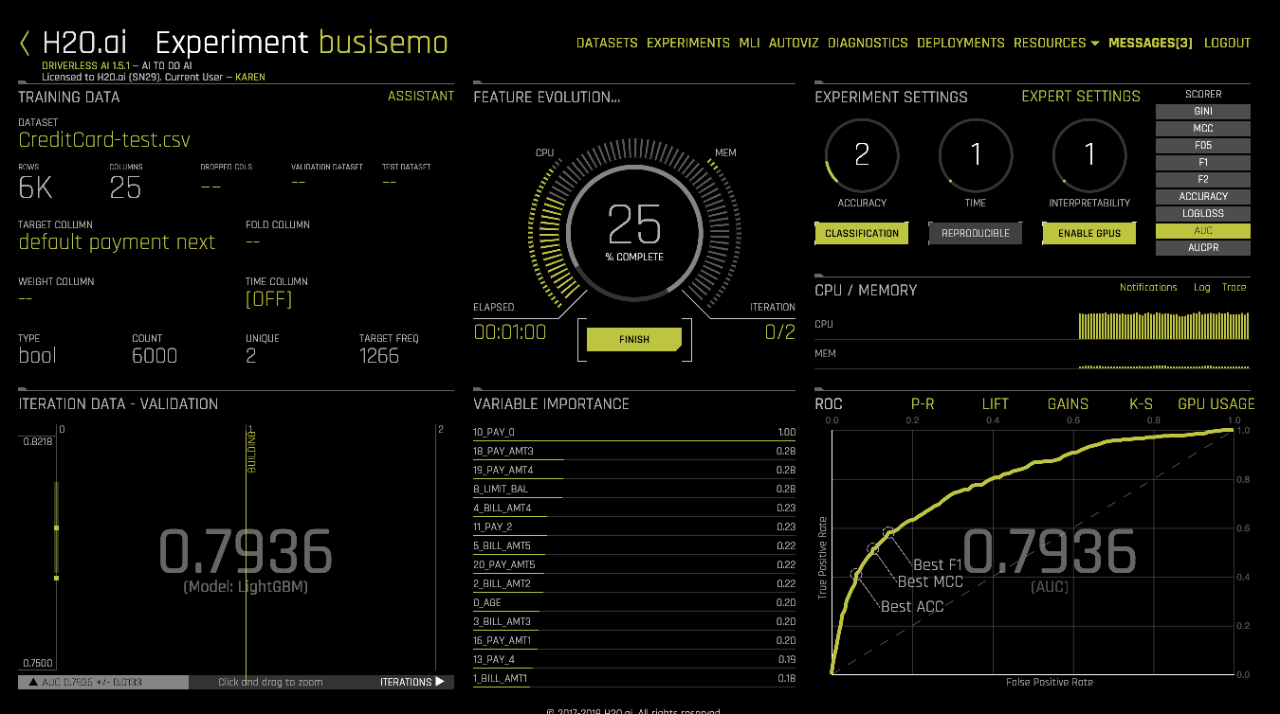Click the back arrow beside H2O.ai
The height and width of the screenshot is (714, 1280).
coord(25,43)
